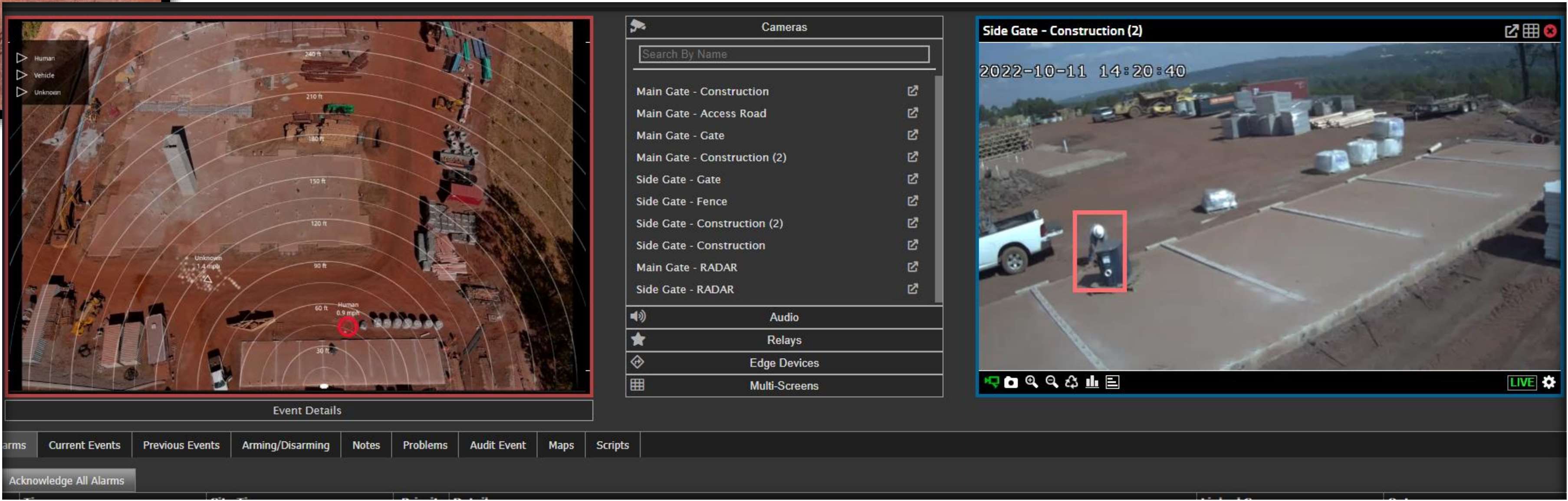Select Side Gate - Gate camera
Screen dimensions: 1568x501
pyautogui.click(x=679, y=180)
